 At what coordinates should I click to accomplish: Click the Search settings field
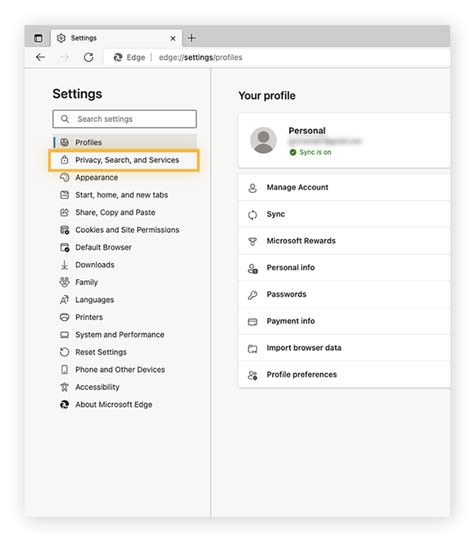click(x=124, y=119)
